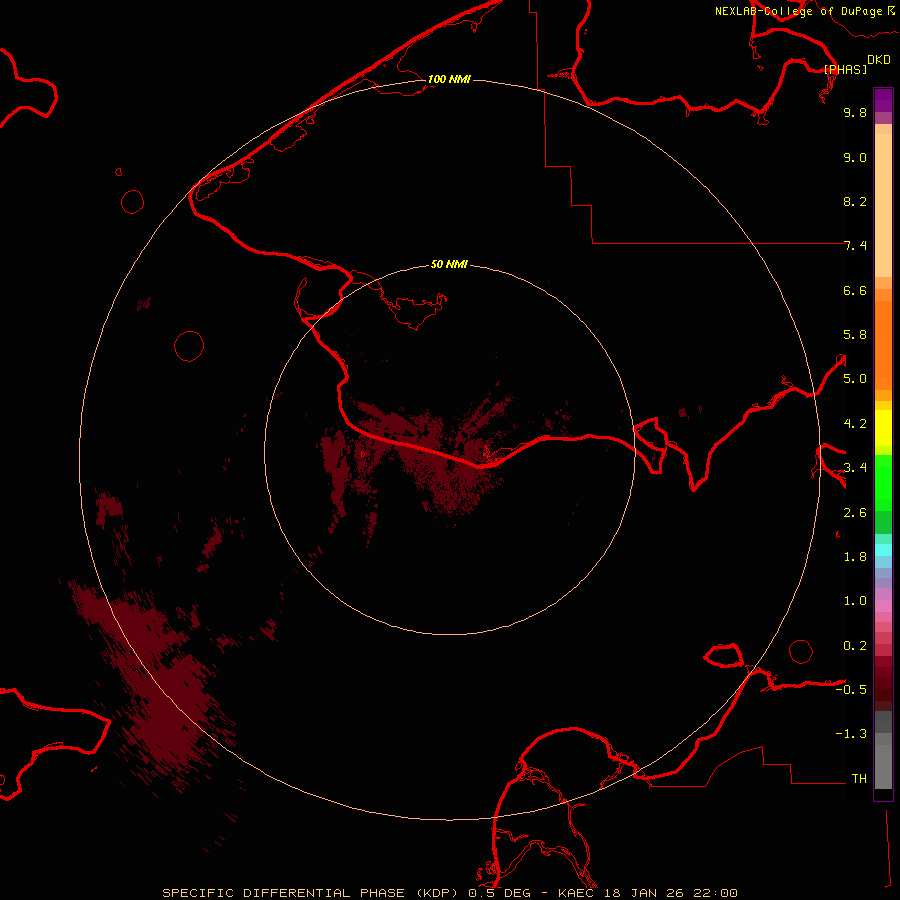Click the 5.0 scale value label

(x=854, y=379)
